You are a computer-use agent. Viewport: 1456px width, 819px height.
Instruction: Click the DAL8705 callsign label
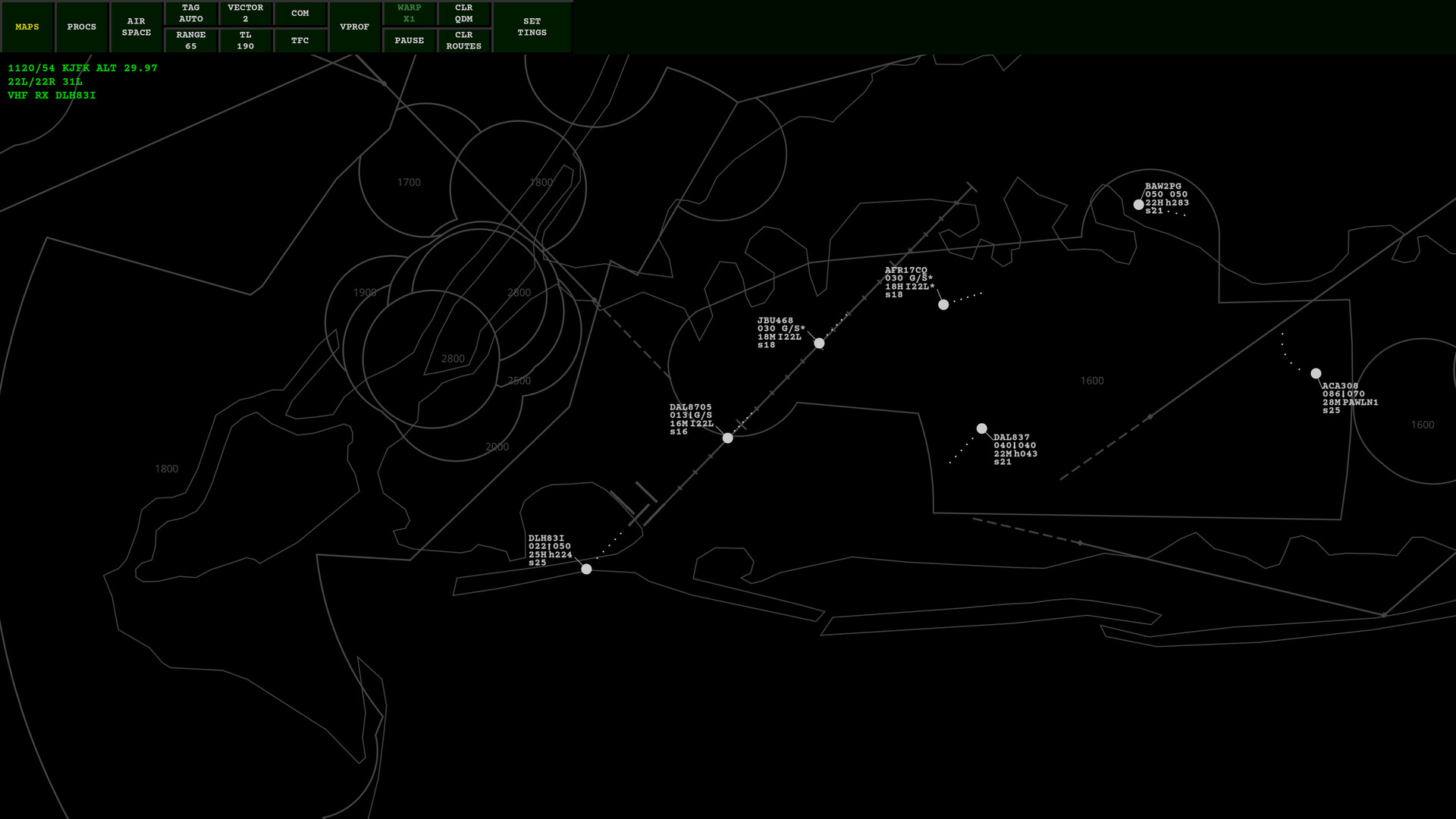(691, 407)
